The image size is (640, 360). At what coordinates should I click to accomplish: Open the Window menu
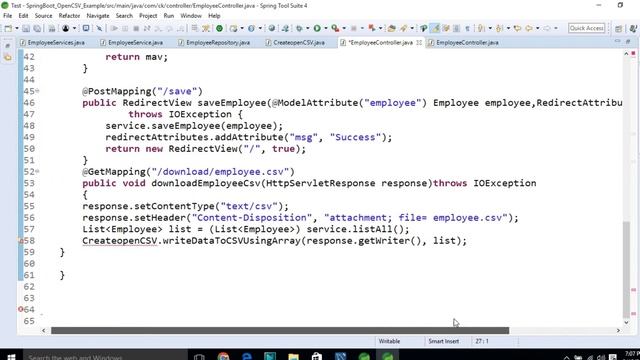pos(191,16)
